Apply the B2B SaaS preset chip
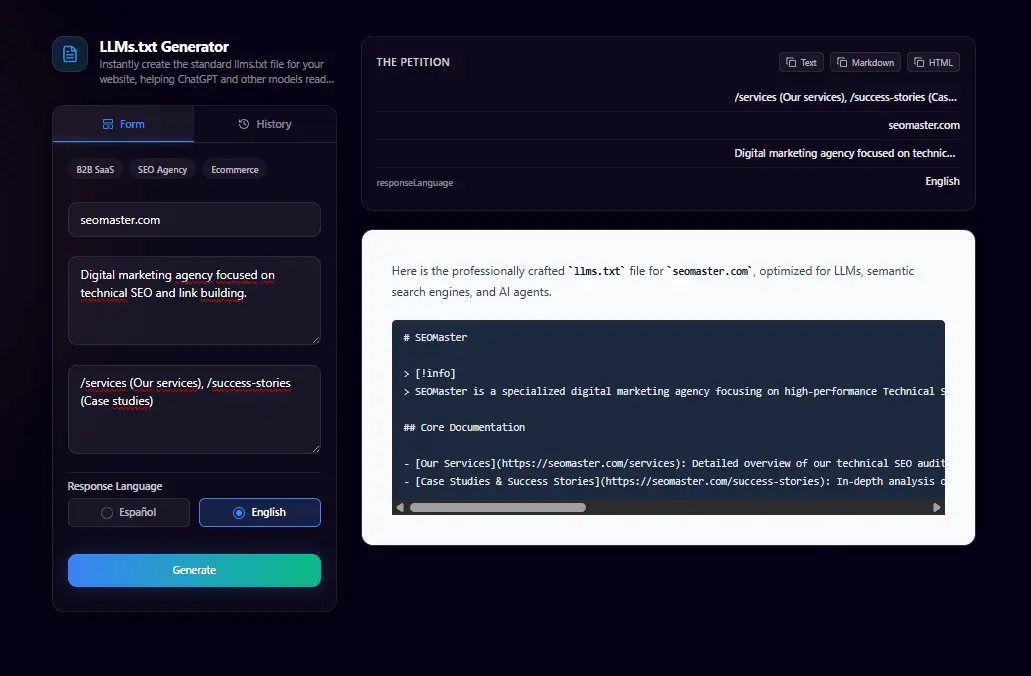Viewport: 1031px width, 676px height. [95, 170]
